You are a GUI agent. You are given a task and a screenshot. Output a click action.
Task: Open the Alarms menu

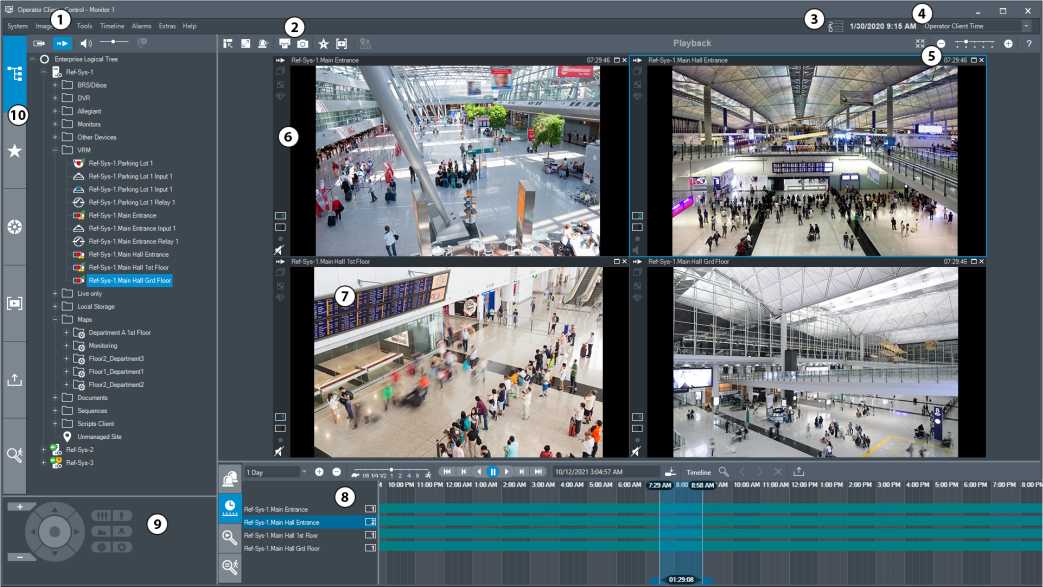141,25
